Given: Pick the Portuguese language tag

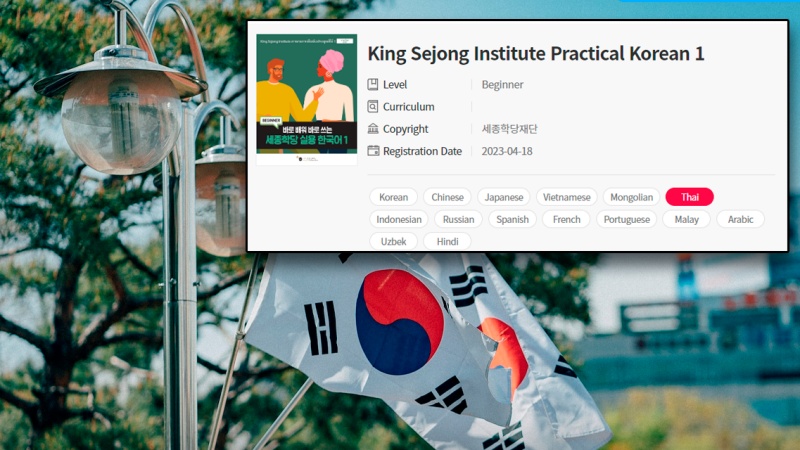Looking at the screenshot, I should (627, 219).
